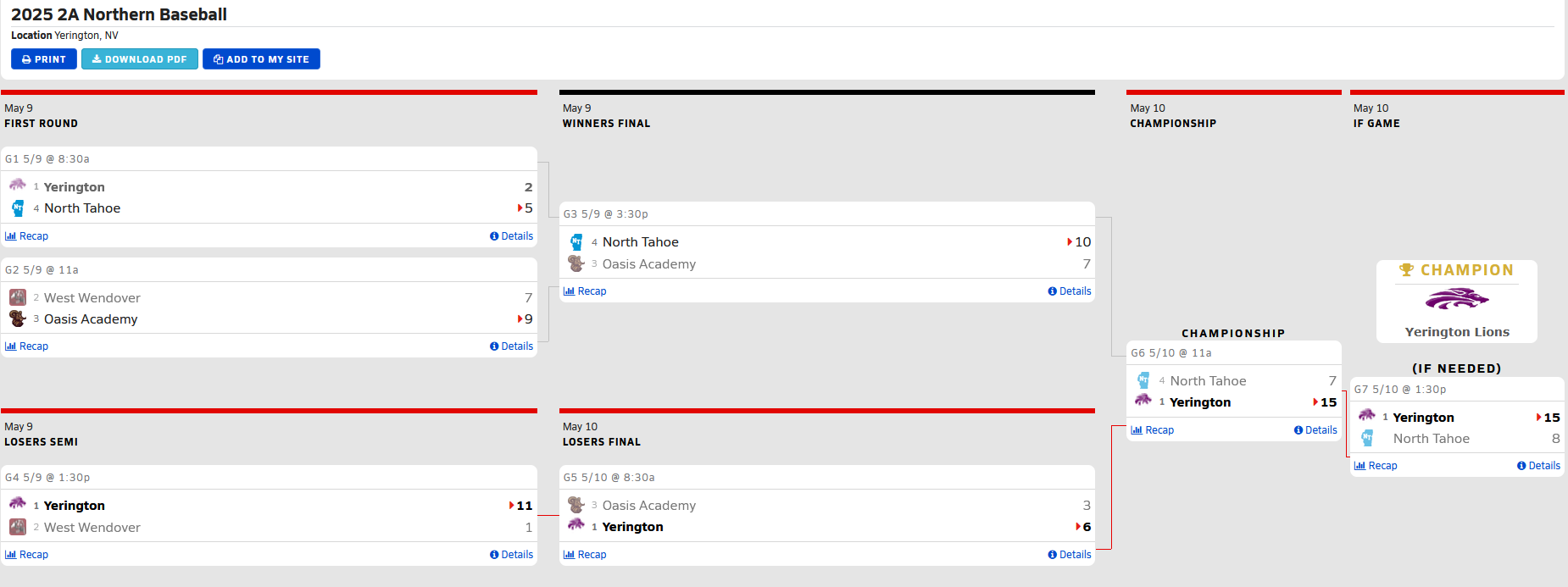View Details for game G5
1568x587 pixels.
(1070, 555)
